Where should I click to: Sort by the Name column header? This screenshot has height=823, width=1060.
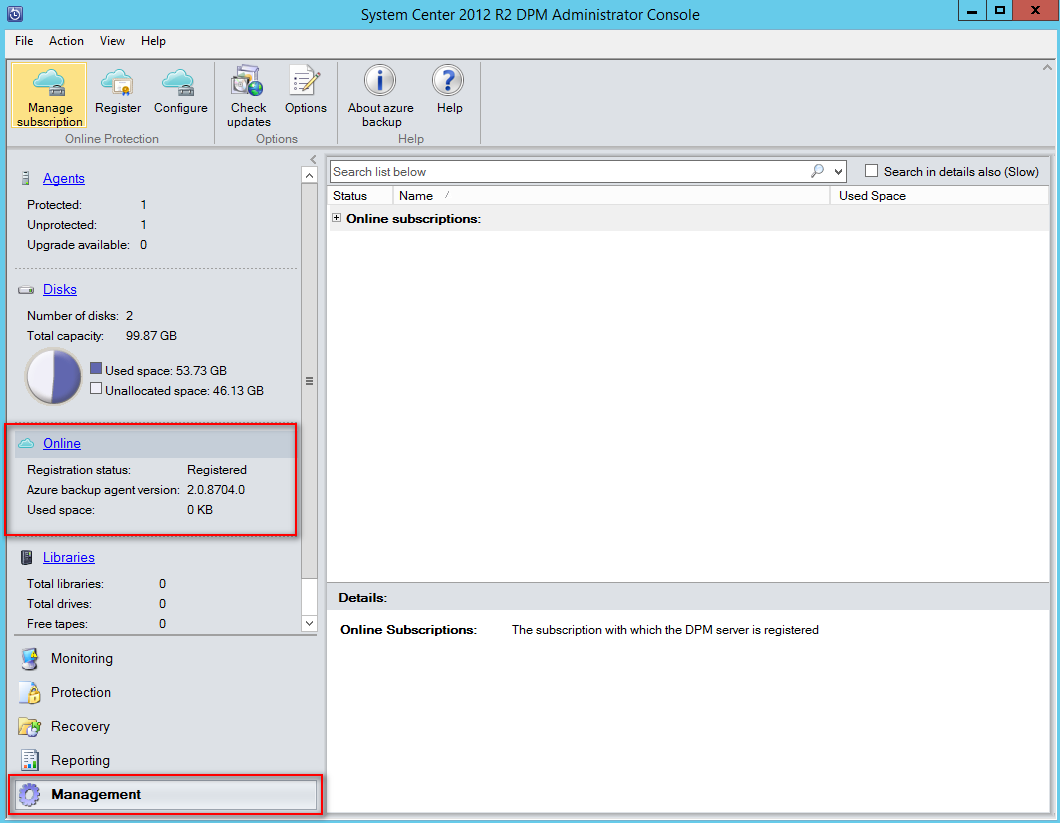pos(611,195)
